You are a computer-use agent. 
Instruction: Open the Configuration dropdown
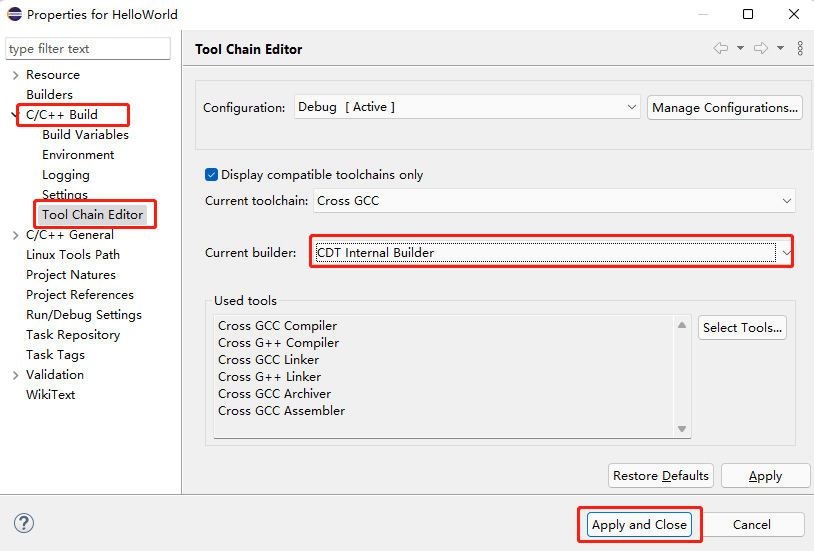468,107
